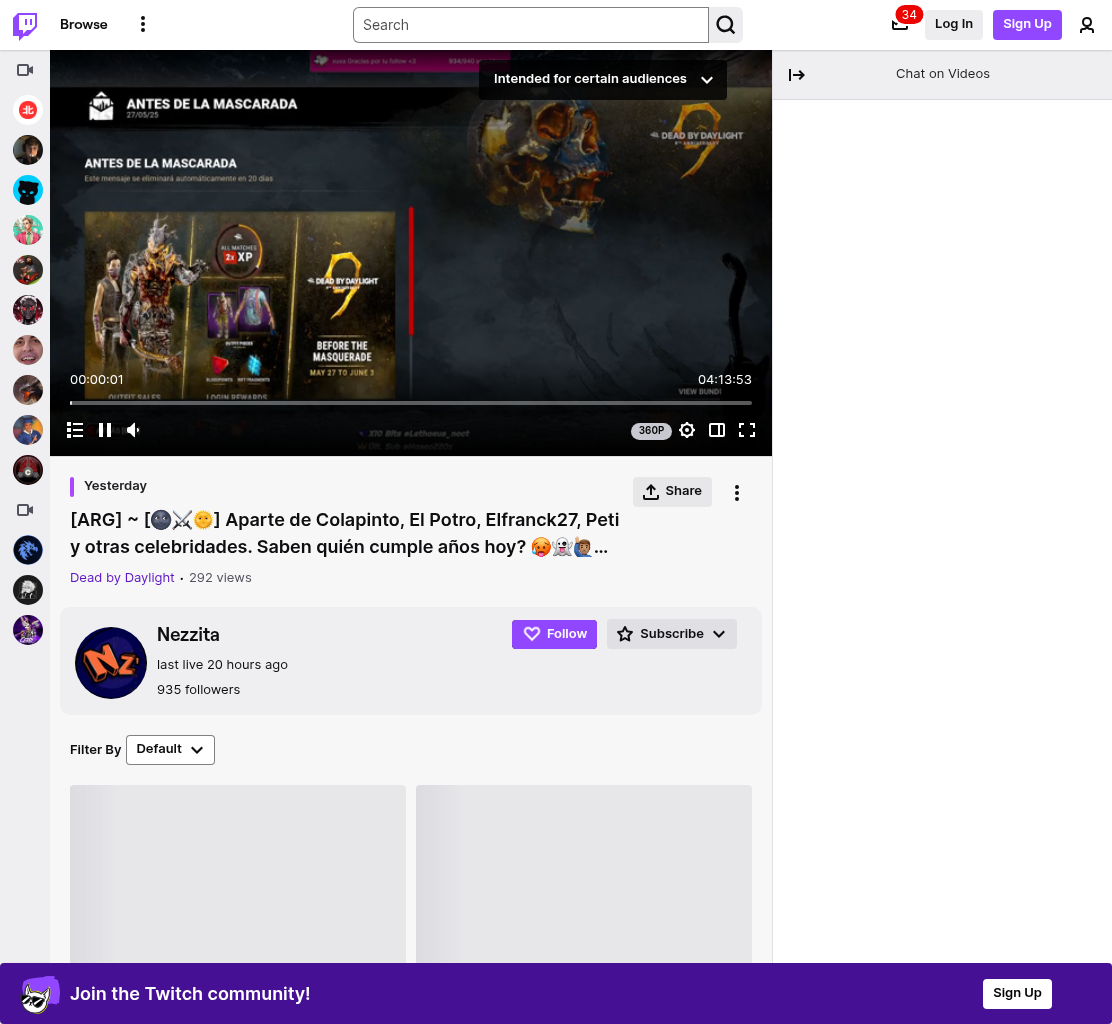The height and width of the screenshot is (1024, 1112).
Task: Click Sign Up in the top bar
Action: click(x=1027, y=24)
